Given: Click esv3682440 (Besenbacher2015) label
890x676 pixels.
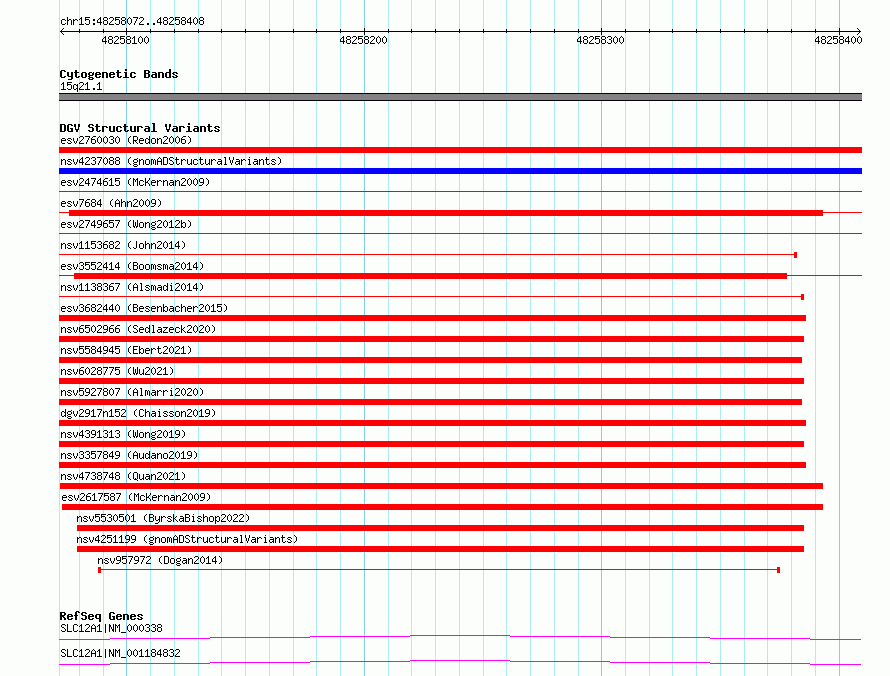Looking at the screenshot, I should 144,308.
